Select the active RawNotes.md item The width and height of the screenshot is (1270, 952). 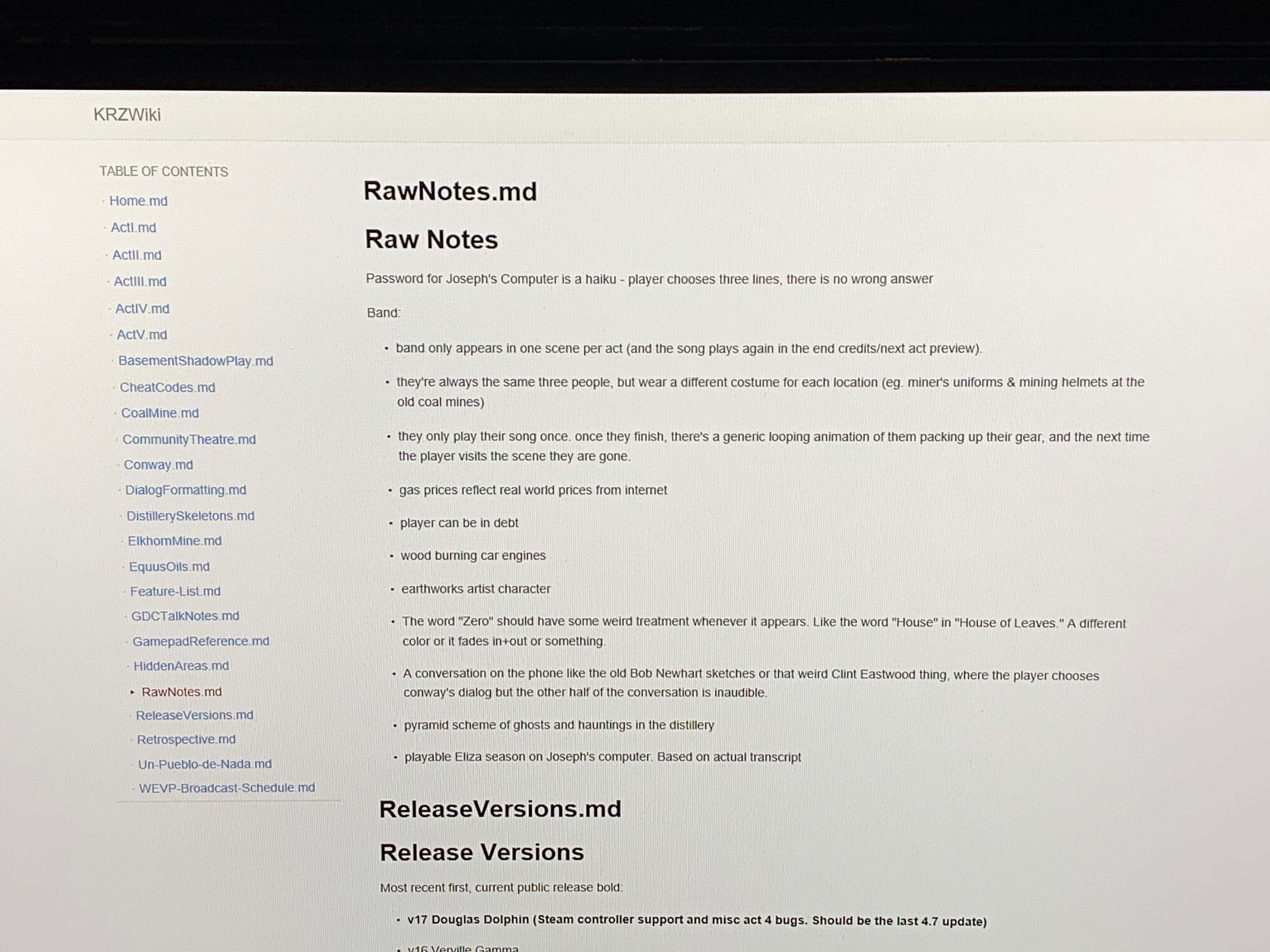(x=181, y=692)
